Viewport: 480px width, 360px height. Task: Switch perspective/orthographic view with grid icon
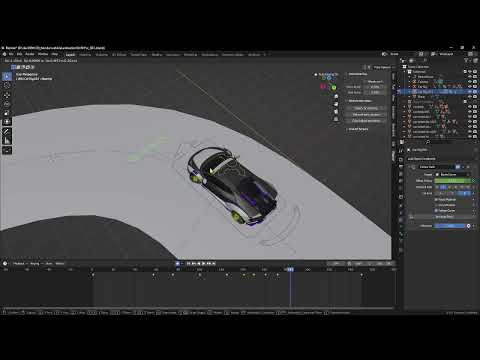[x=336, y=119]
